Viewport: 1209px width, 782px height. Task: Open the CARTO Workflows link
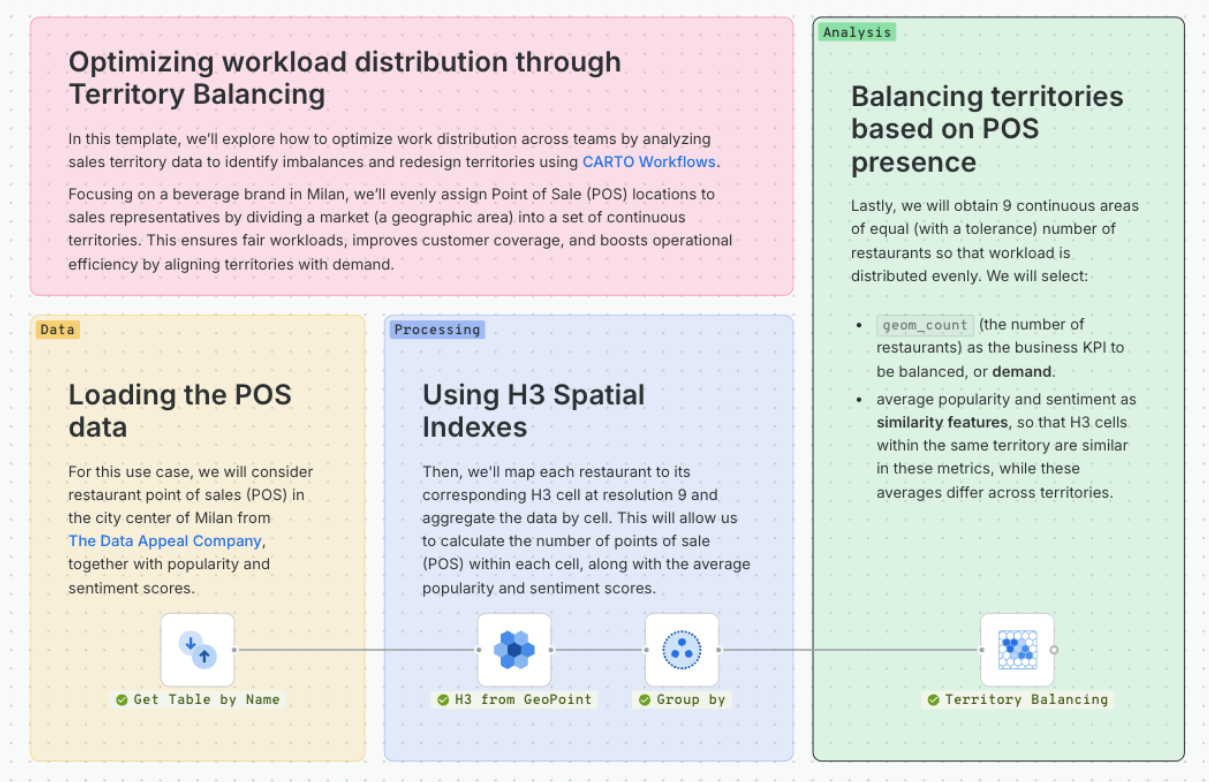(649, 162)
